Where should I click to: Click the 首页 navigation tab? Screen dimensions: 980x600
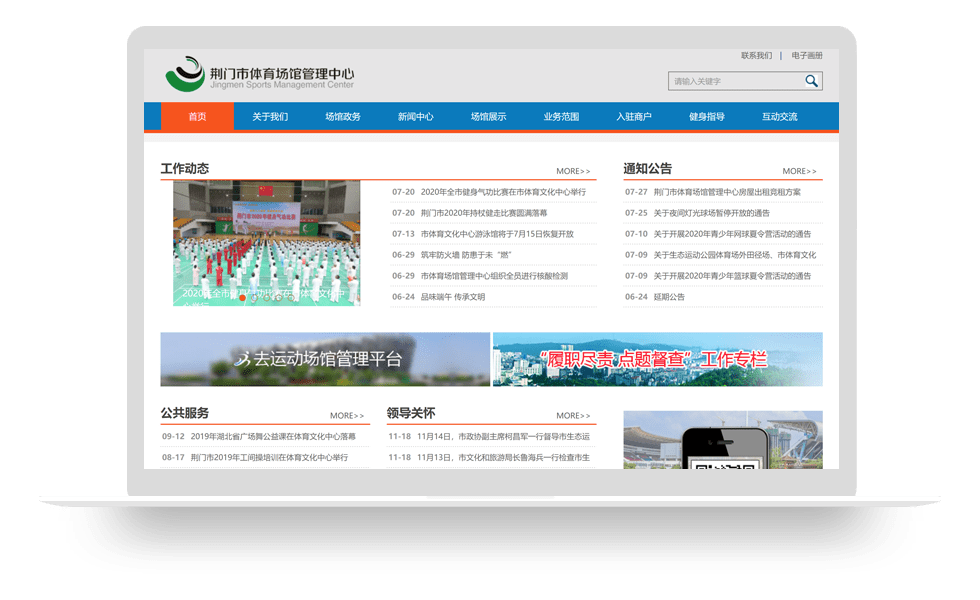[197, 117]
